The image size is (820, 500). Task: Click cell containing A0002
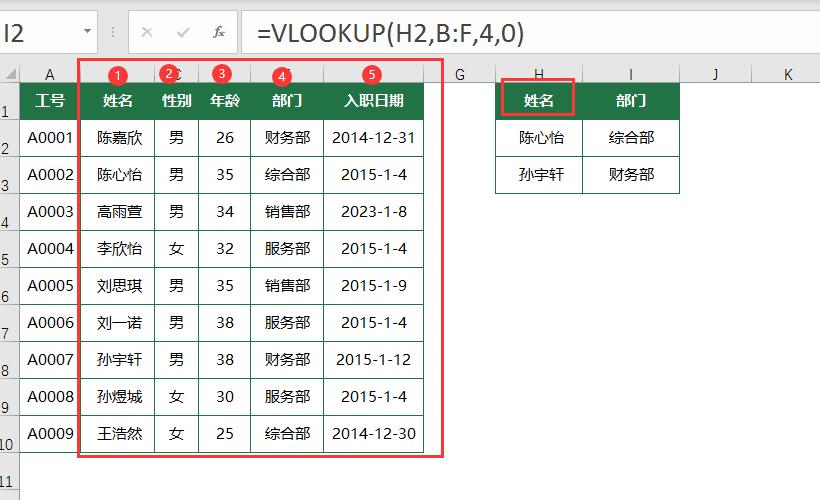click(x=50, y=175)
